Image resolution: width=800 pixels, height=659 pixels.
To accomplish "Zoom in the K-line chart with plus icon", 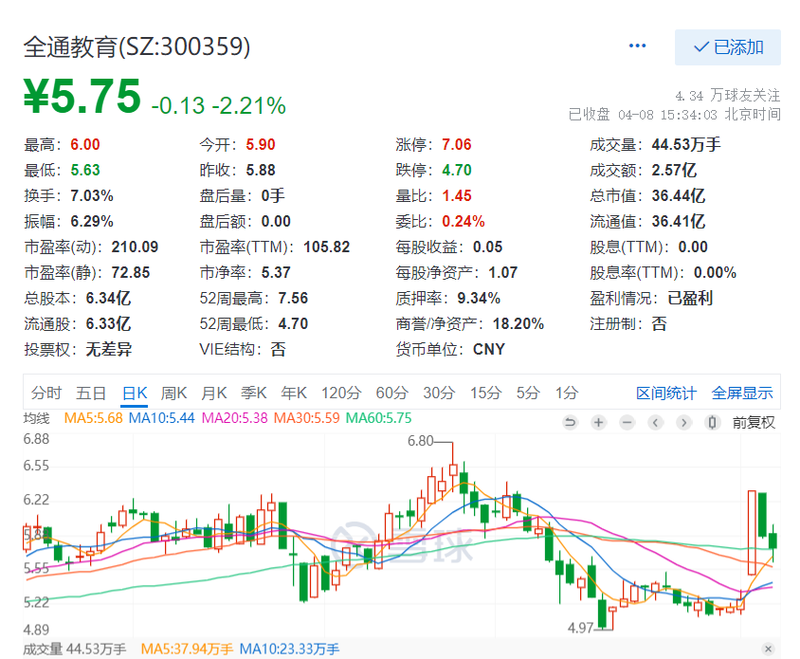I will pos(598,422).
